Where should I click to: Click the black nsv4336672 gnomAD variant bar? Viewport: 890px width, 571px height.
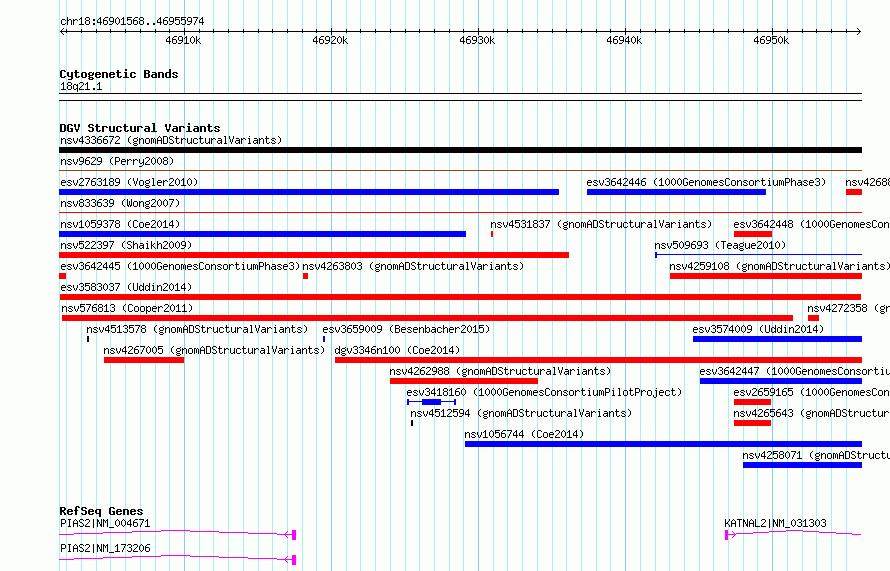click(460, 150)
